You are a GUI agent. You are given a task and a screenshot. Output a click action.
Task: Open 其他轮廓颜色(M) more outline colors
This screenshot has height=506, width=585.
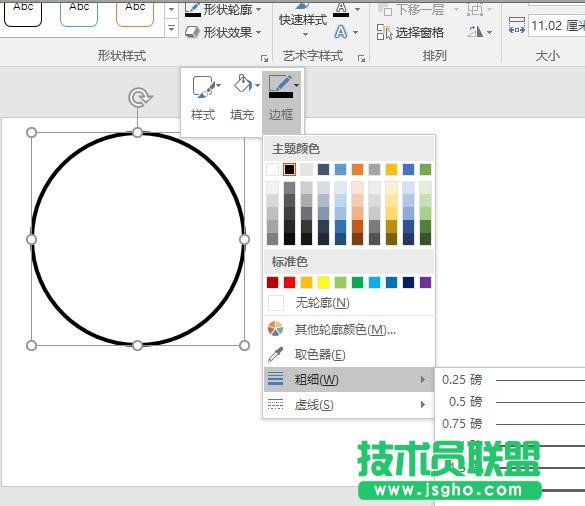pos(349,329)
